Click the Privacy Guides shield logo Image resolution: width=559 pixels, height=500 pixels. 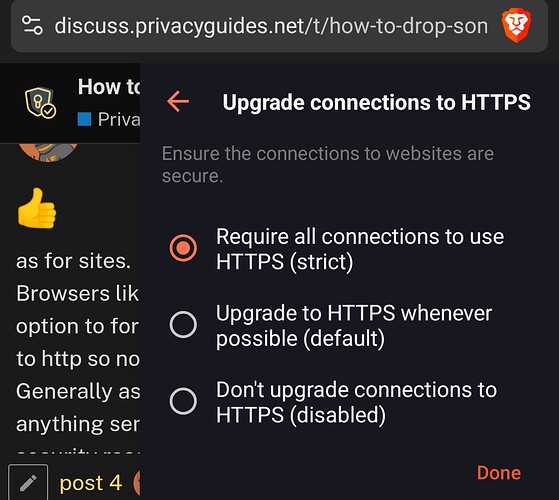click(x=40, y=103)
